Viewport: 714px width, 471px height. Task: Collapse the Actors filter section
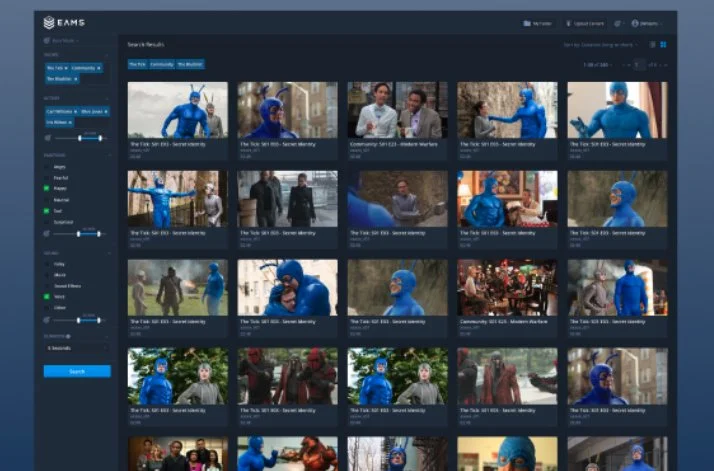tap(107, 98)
